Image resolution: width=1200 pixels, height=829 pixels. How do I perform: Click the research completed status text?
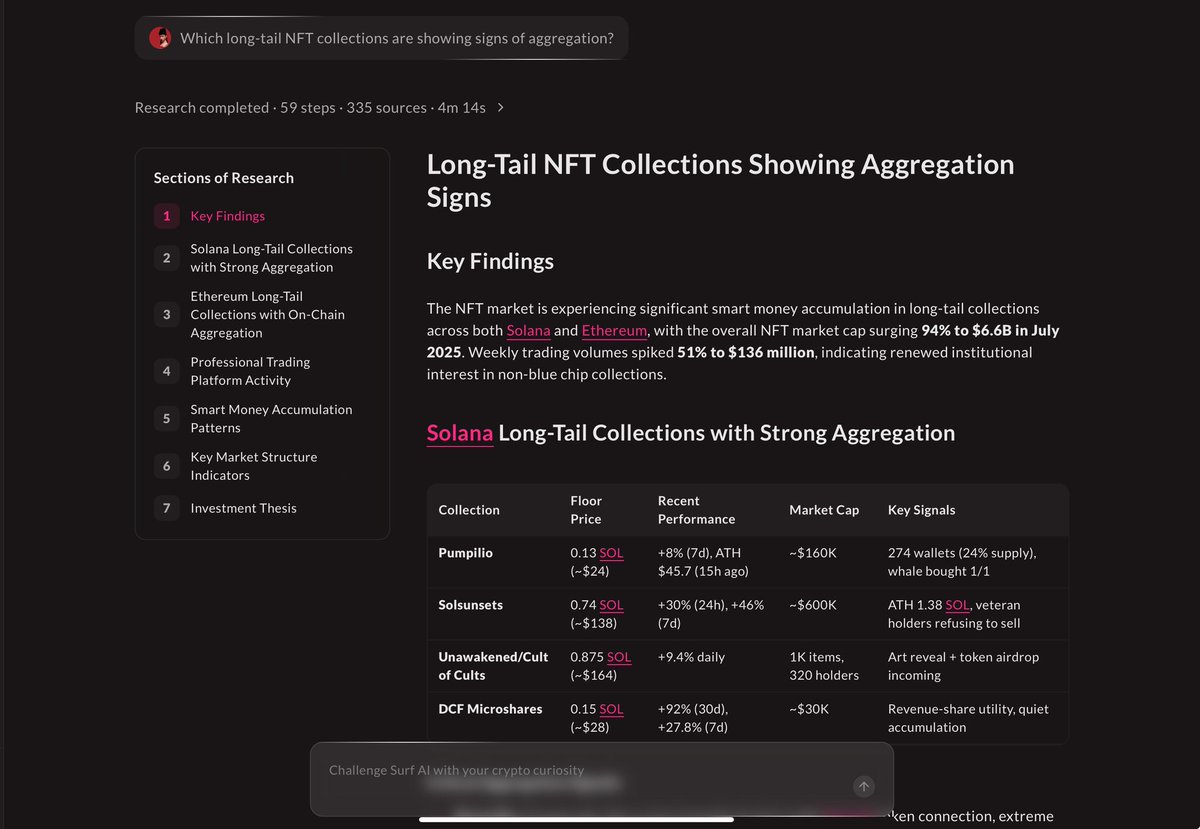310,107
